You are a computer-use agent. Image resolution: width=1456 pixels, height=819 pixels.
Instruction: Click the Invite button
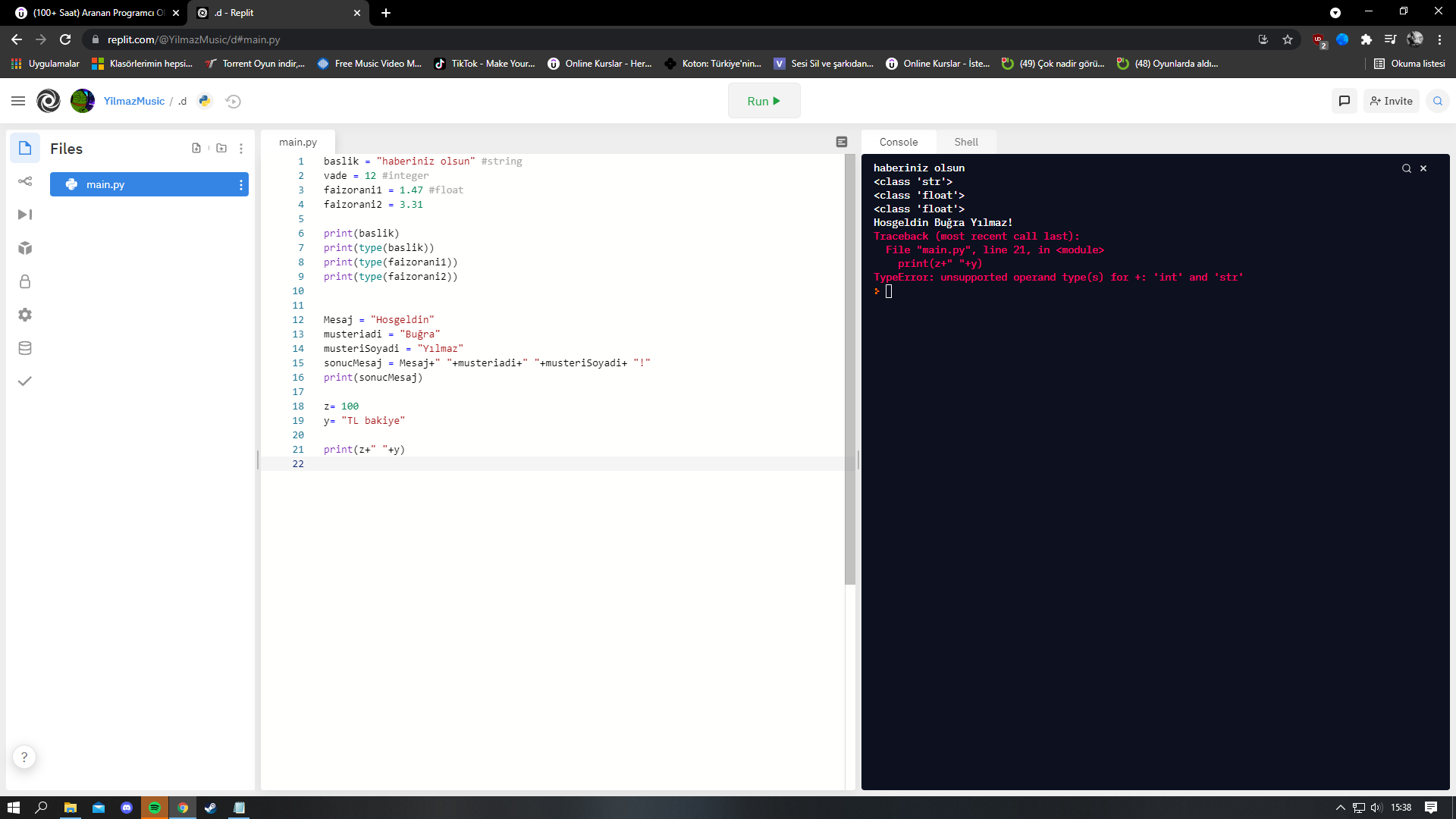(x=1392, y=101)
